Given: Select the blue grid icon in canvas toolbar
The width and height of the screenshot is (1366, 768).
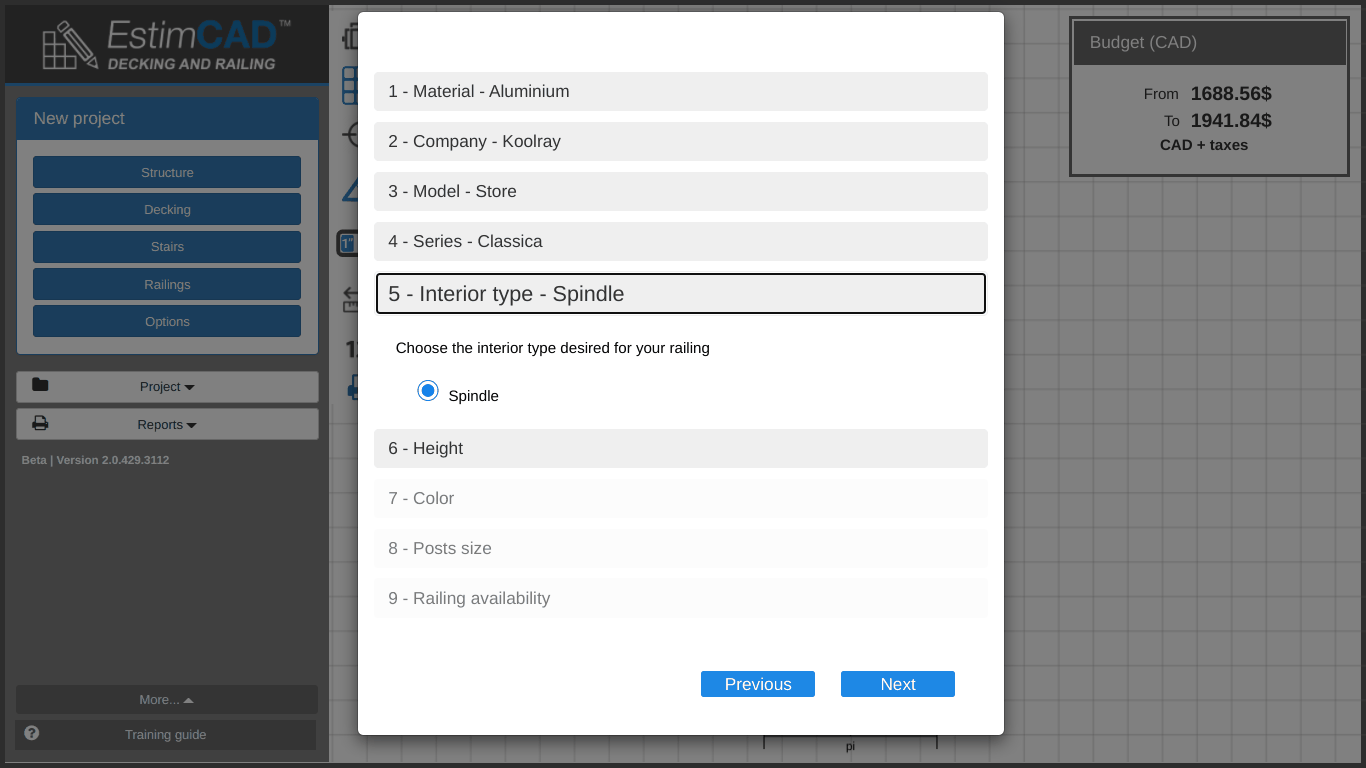Looking at the screenshot, I should 349,86.
